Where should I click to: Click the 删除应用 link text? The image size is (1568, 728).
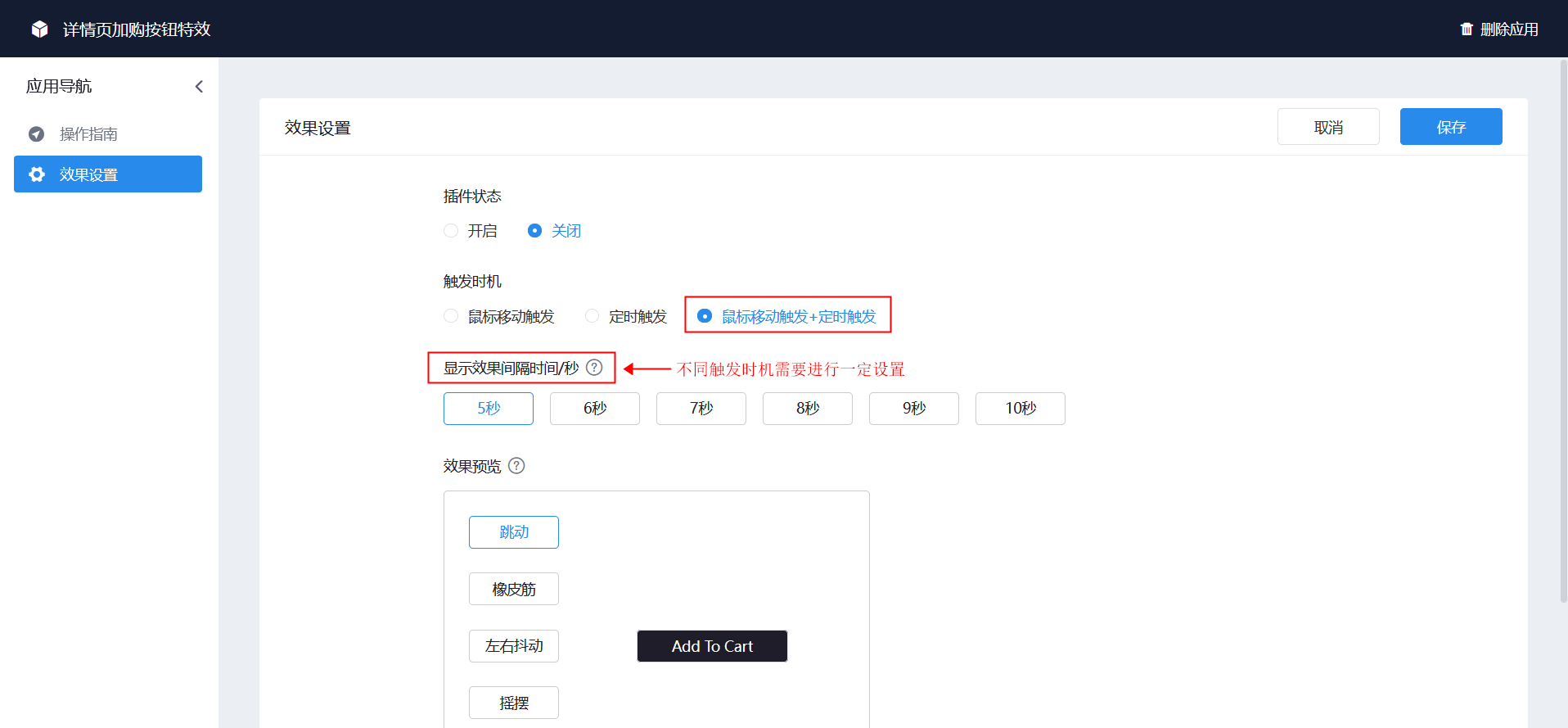(x=1509, y=29)
